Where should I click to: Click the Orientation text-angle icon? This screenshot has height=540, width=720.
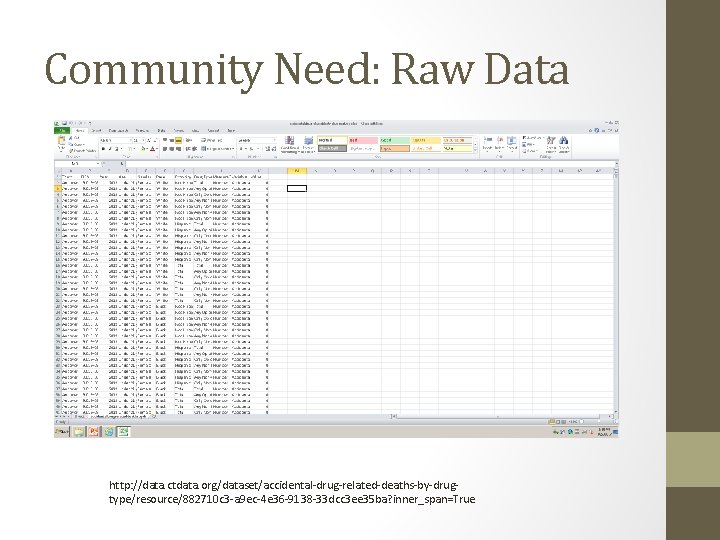(x=188, y=140)
